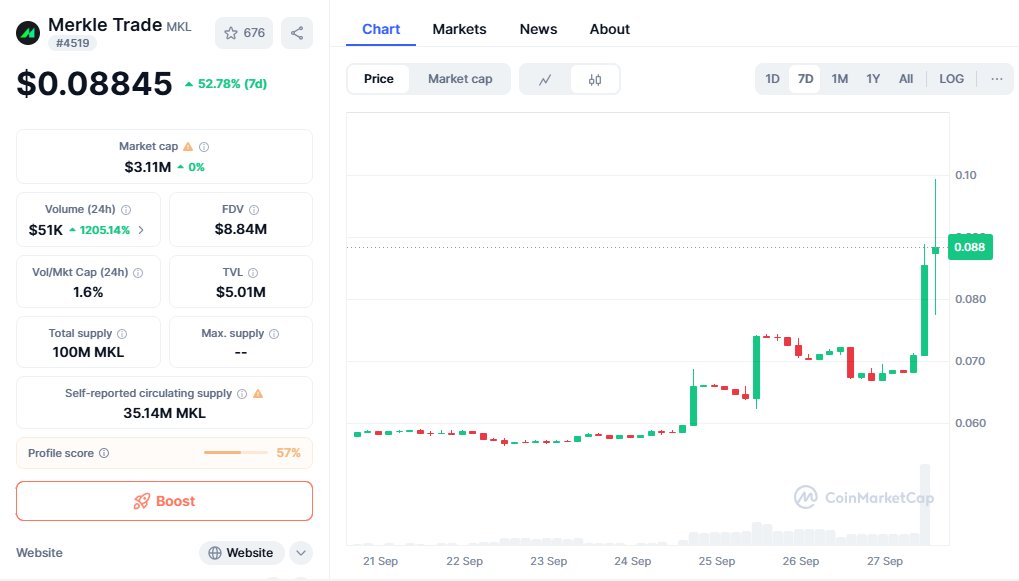Click the 1205.14% volume change text
The height and width of the screenshot is (581, 1019).
(x=105, y=230)
